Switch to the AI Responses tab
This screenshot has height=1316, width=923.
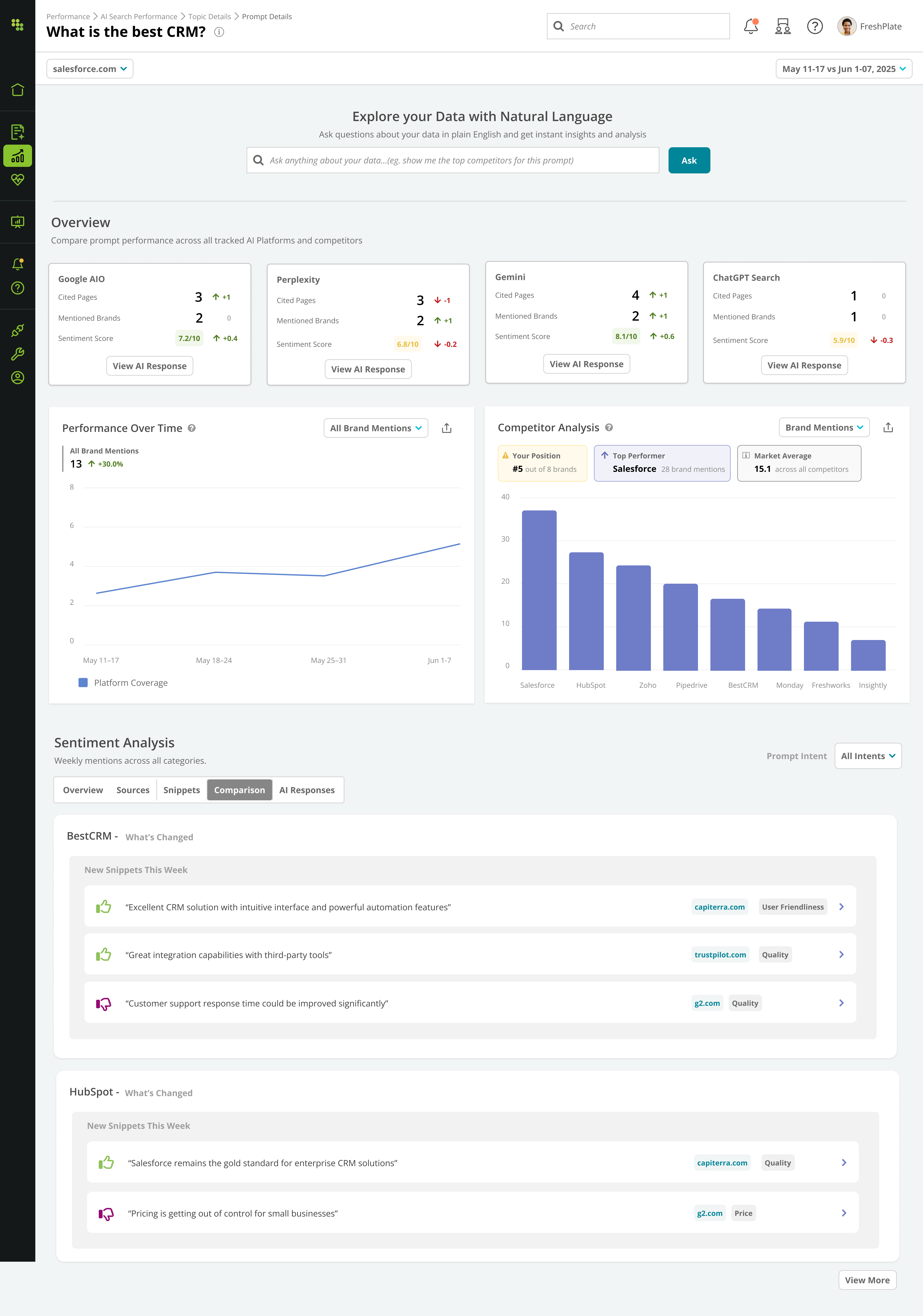pos(307,790)
